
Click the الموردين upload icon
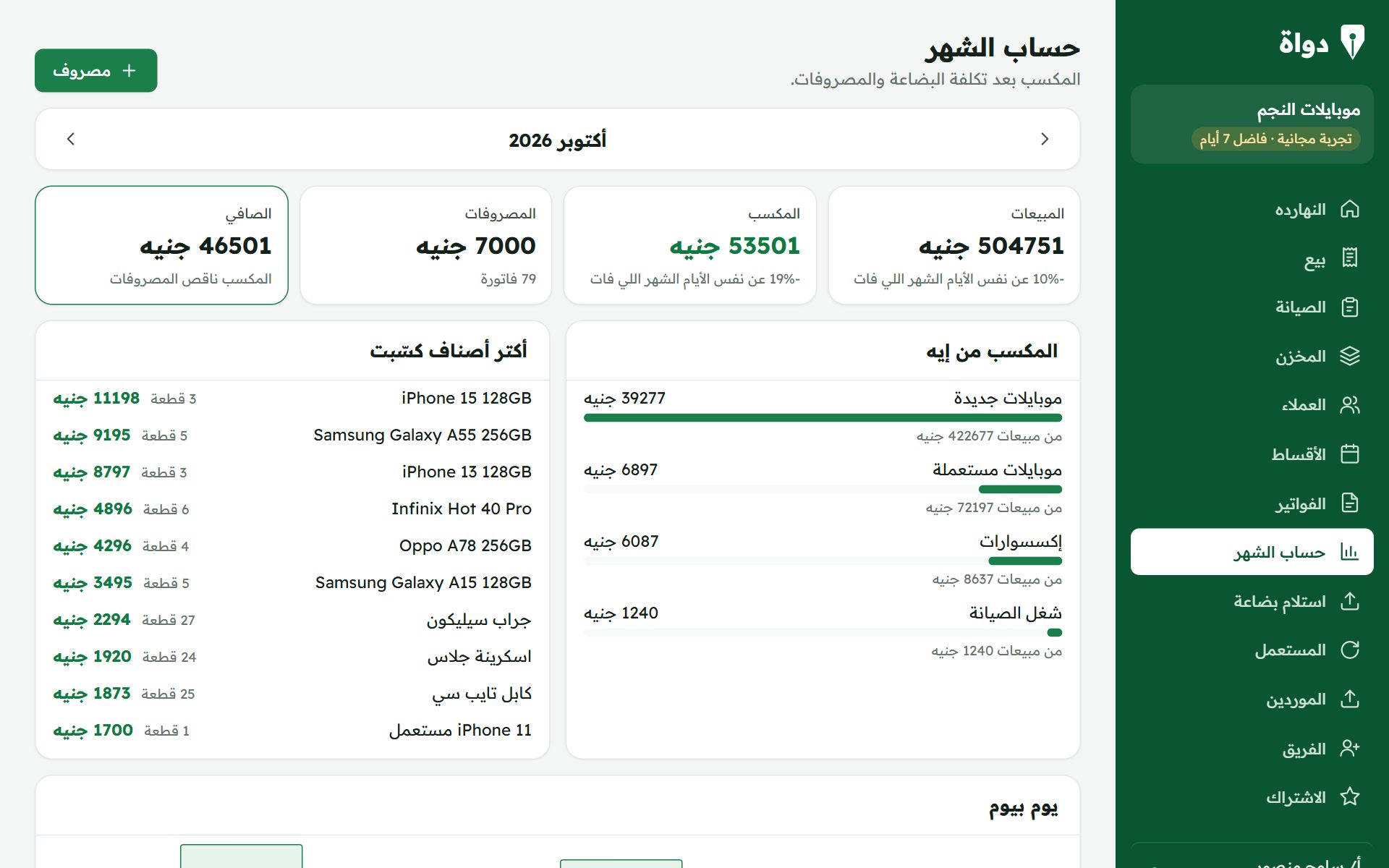point(1349,699)
